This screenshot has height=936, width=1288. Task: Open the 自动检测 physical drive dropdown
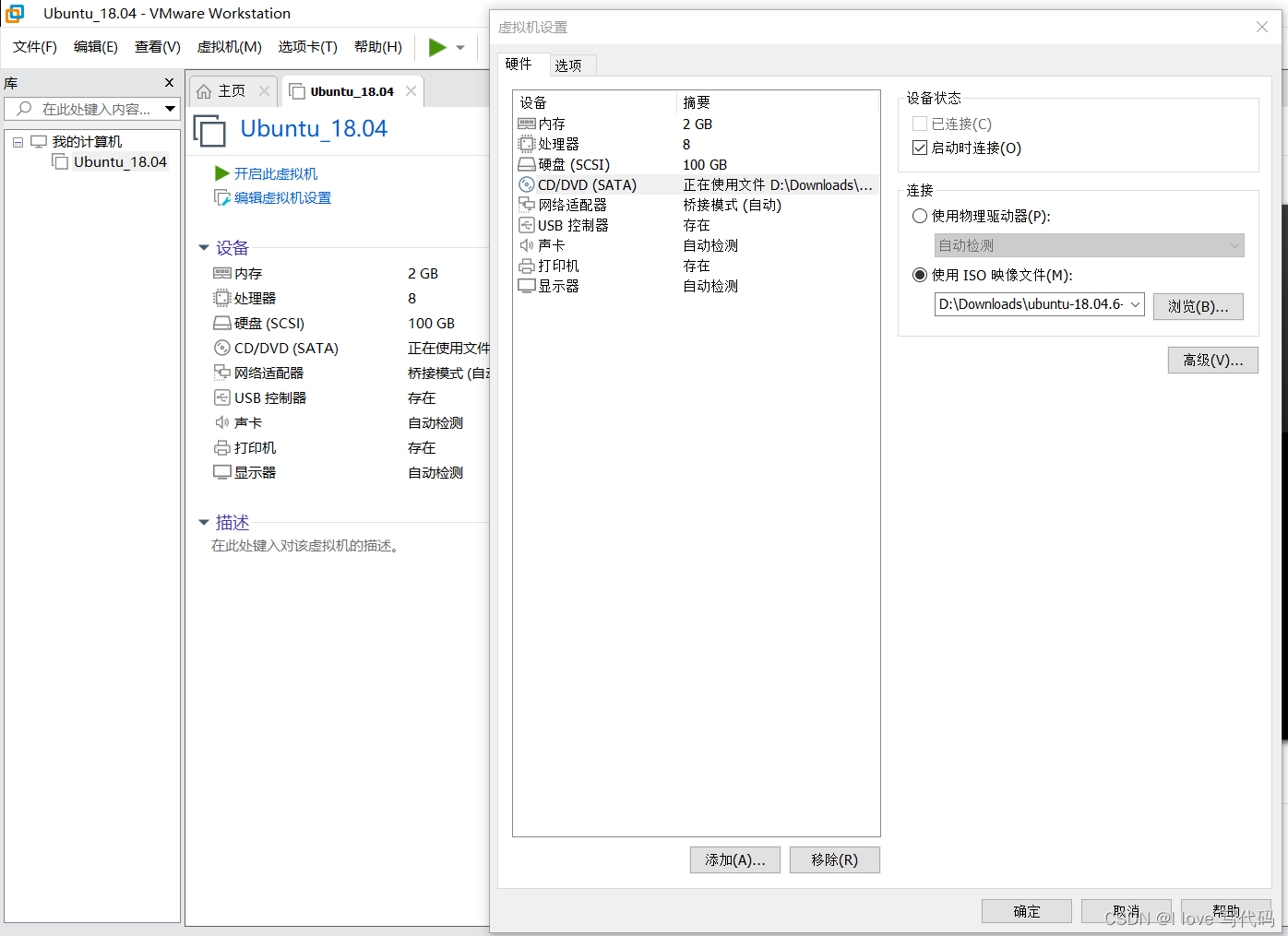point(1089,245)
